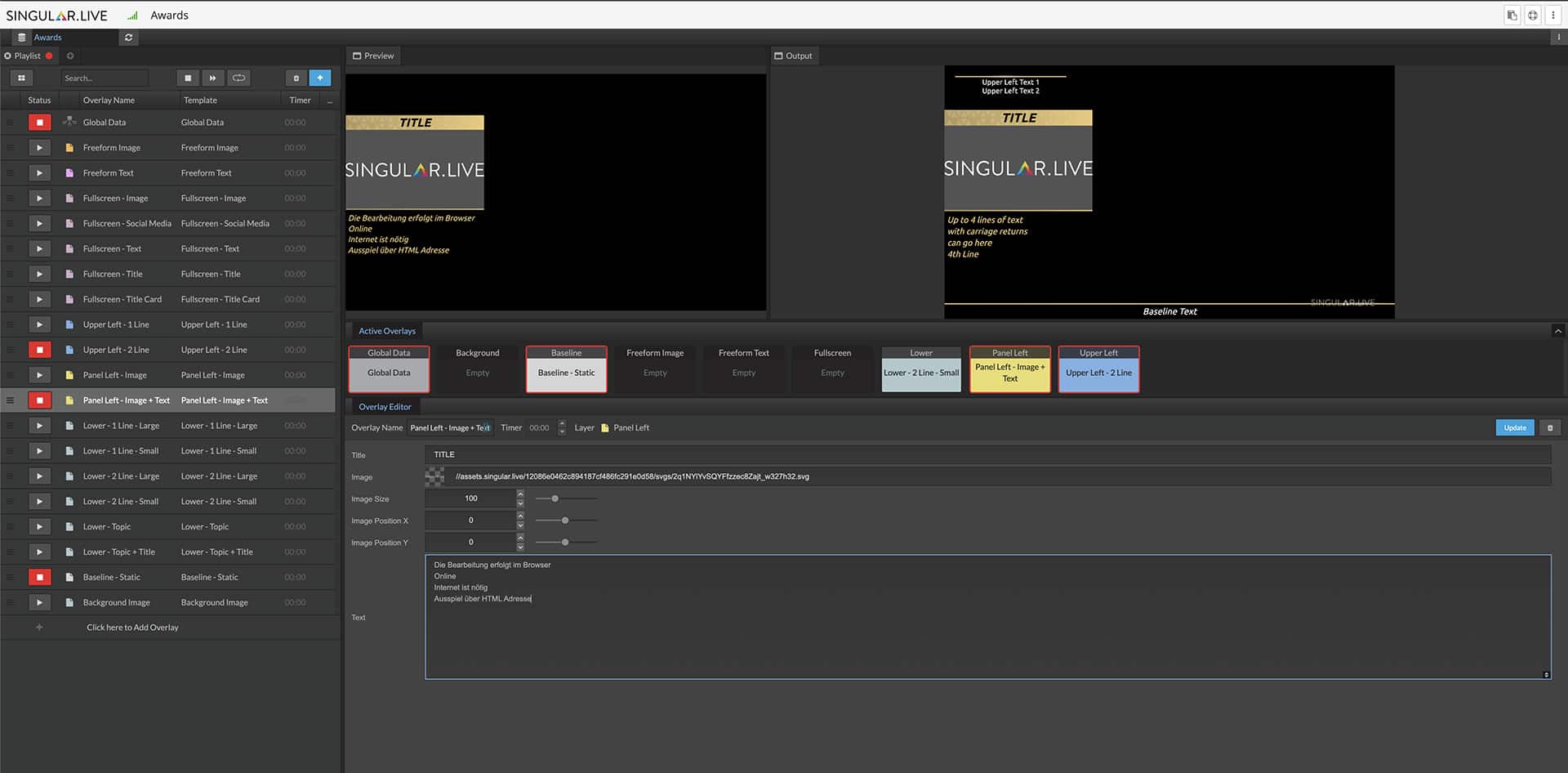
Task: Increase the Image Size stepper value
Action: tap(520, 494)
